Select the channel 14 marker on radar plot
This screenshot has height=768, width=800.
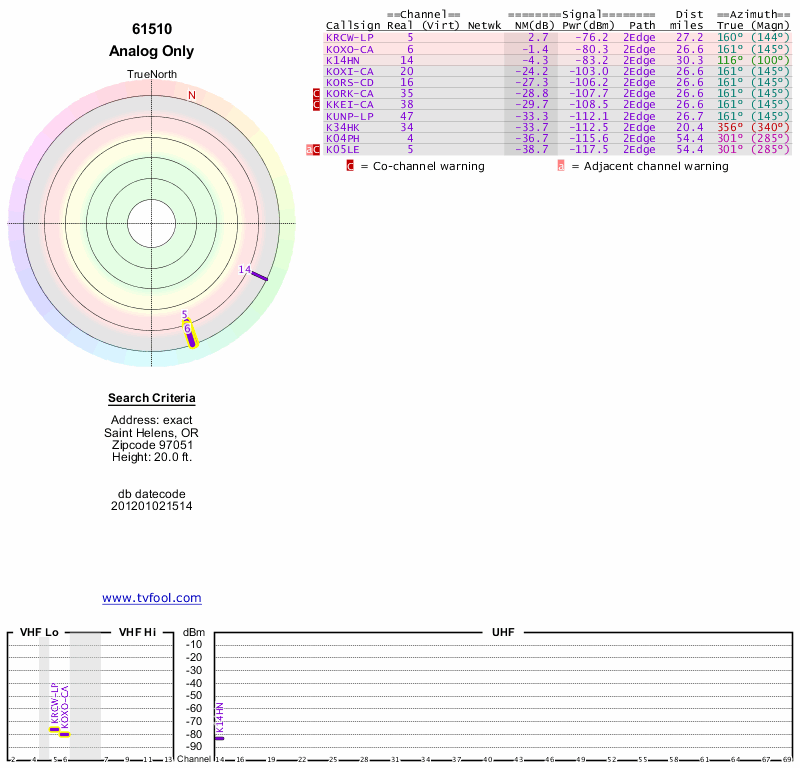[258, 275]
